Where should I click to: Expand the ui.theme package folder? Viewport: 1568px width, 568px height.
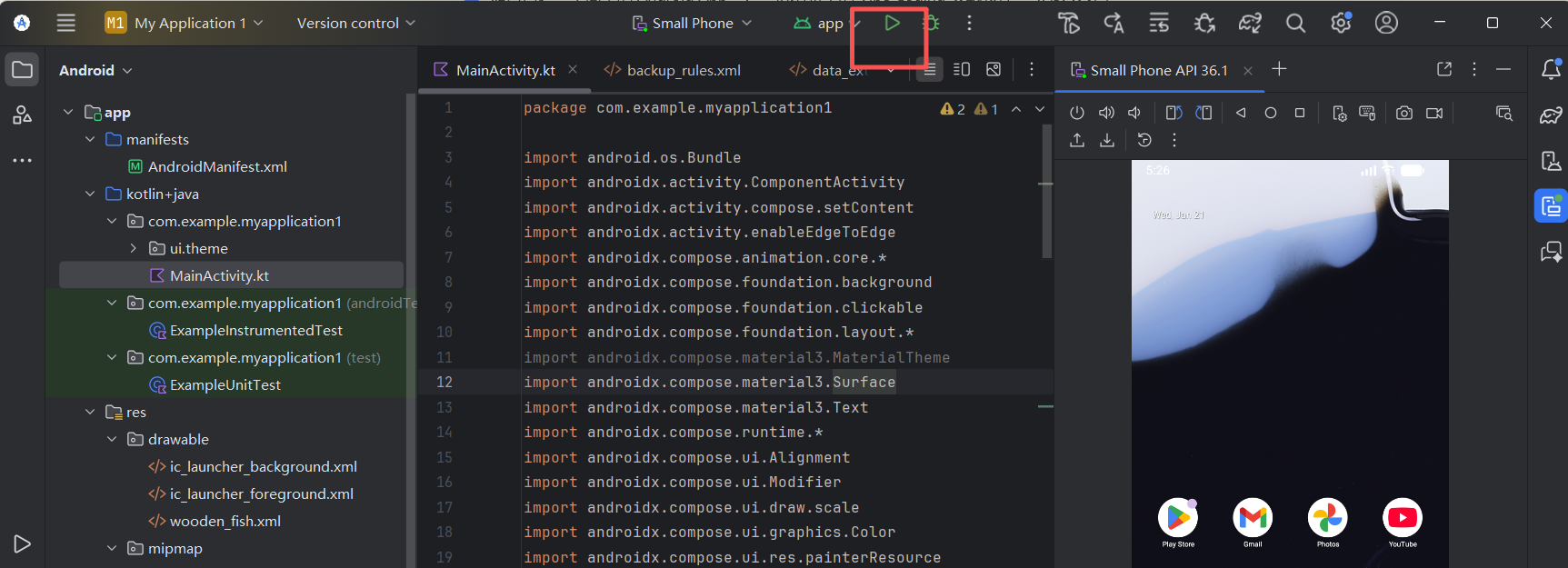click(134, 248)
